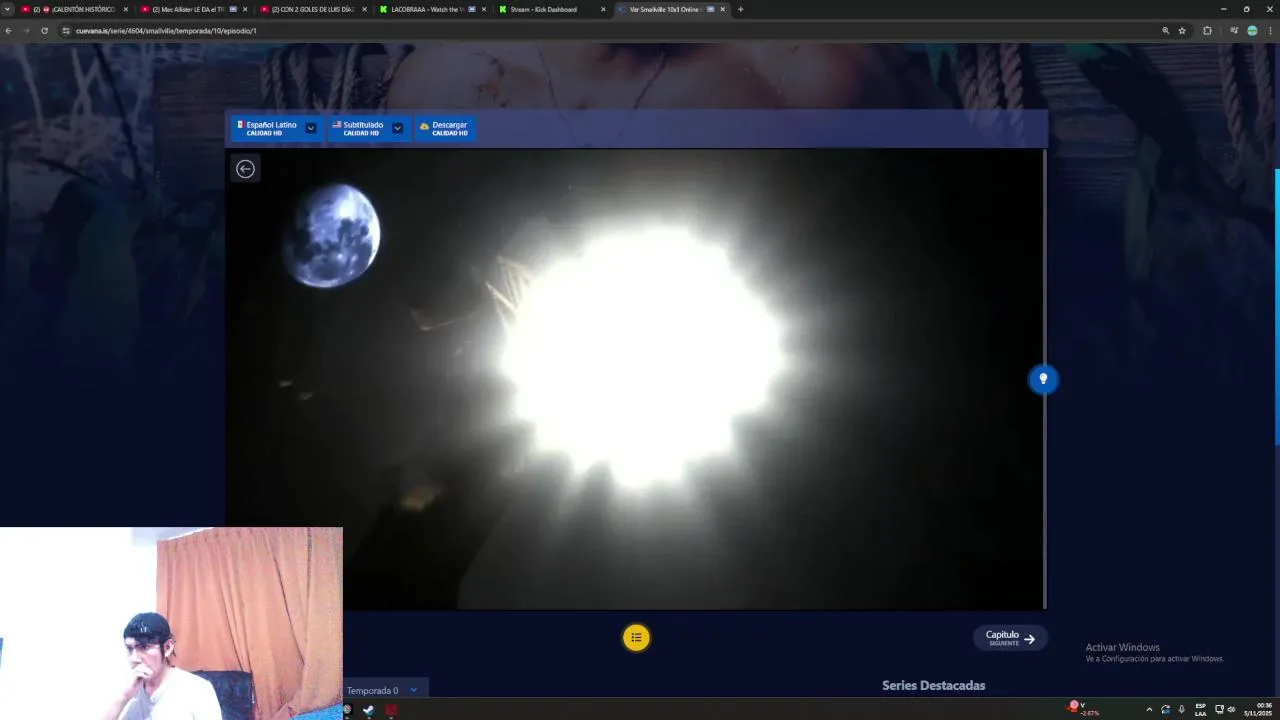This screenshot has width=1280, height=720.
Task: Click the page's vertical scrollbar
Action: (x=1276, y=306)
